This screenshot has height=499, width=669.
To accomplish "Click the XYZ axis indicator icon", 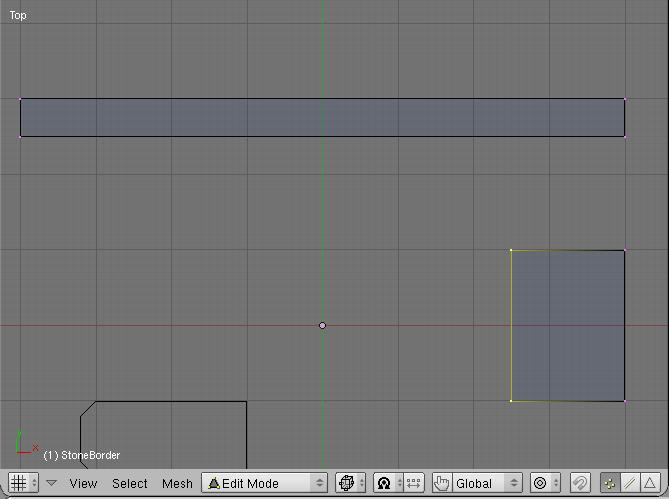I will [26, 444].
